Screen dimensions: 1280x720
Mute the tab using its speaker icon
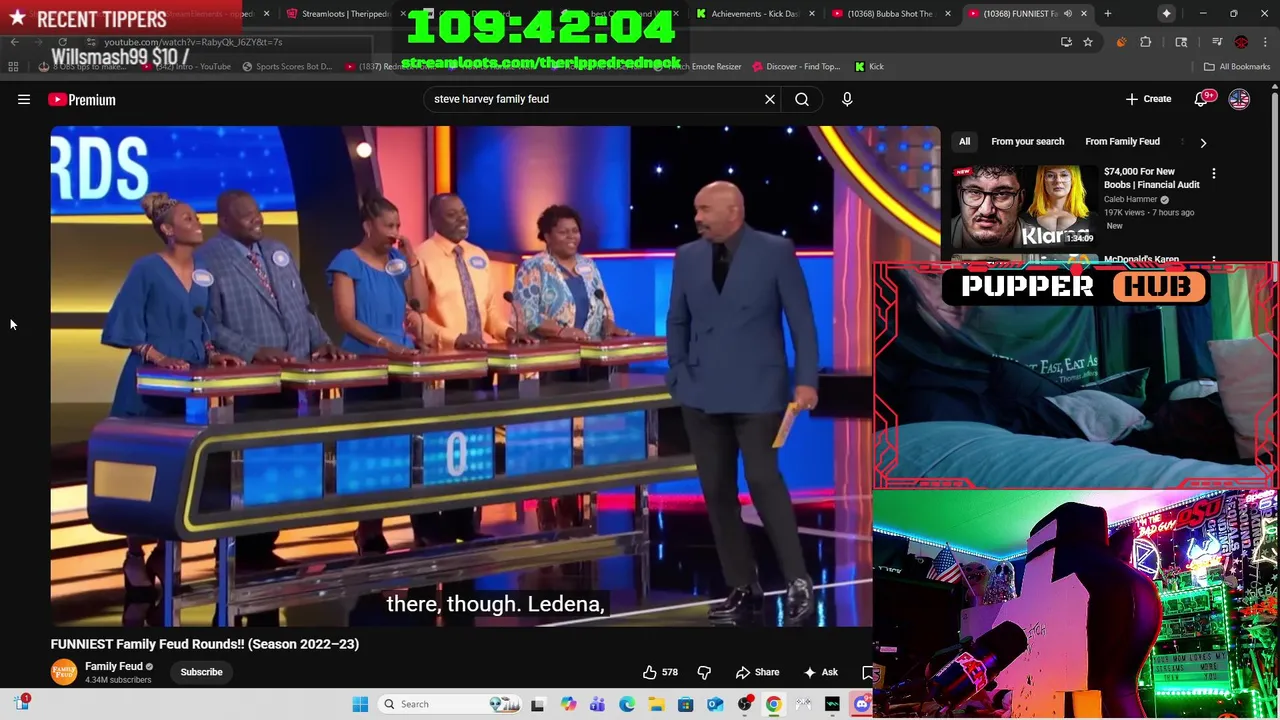pos(1067,14)
